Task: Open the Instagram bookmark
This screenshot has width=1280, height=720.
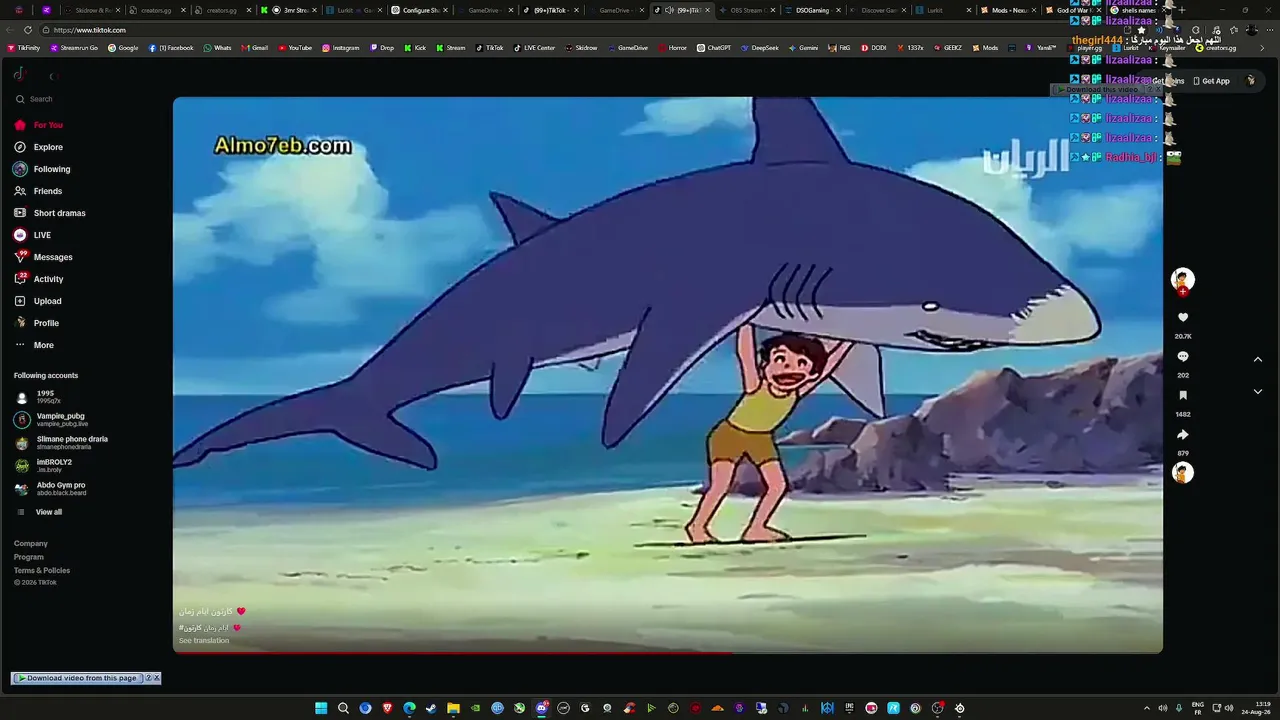Action: point(341,48)
